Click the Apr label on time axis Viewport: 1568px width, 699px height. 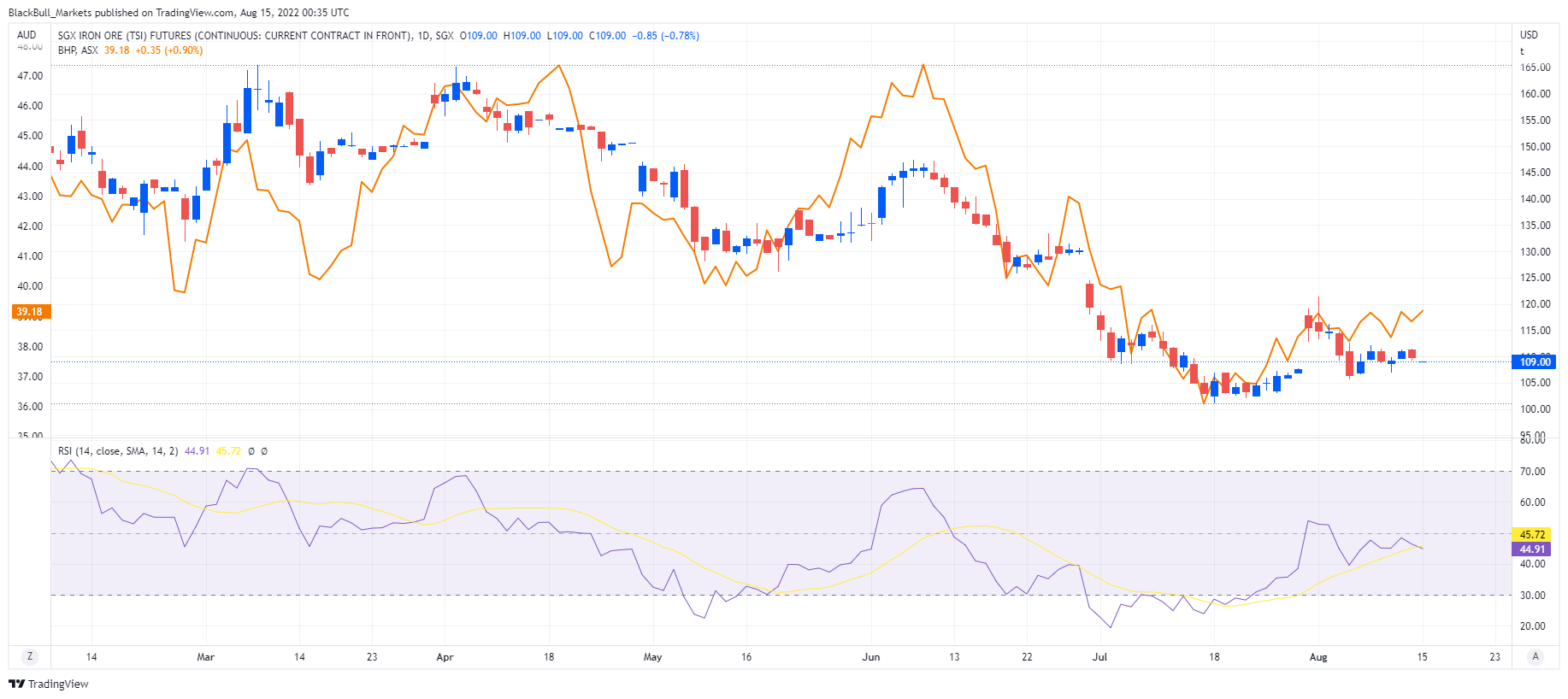coord(445,657)
